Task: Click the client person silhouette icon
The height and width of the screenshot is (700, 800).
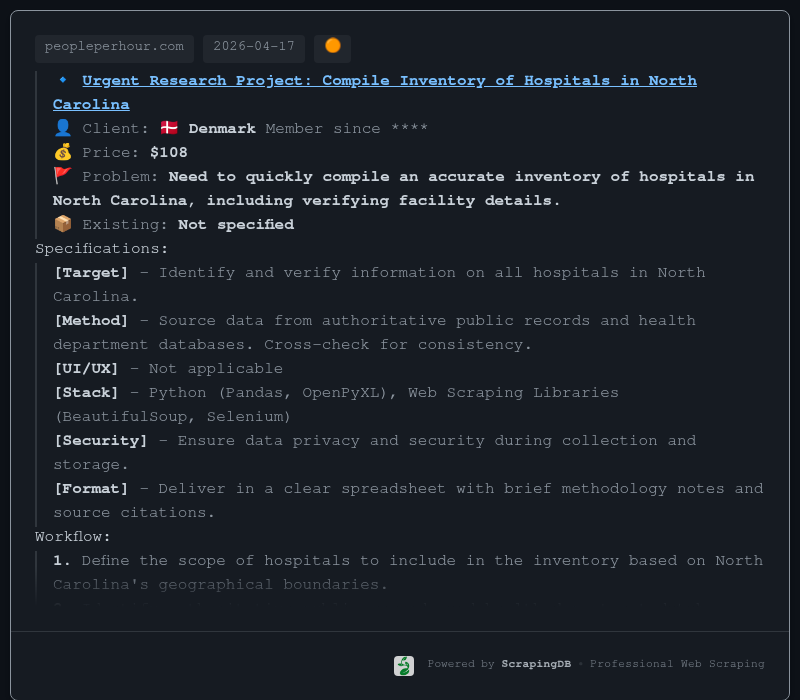Action: [x=63, y=128]
